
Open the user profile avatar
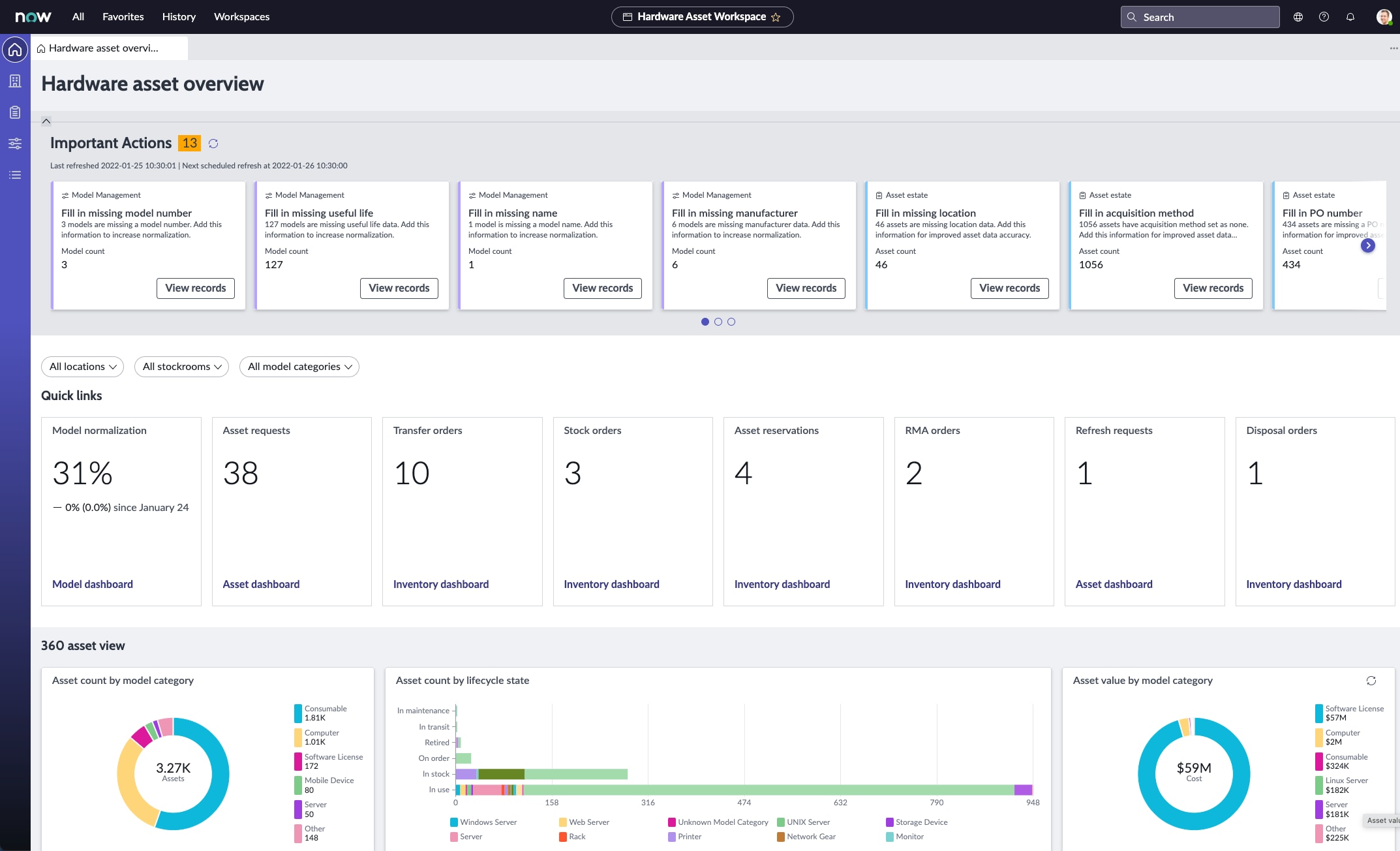click(x=1384, y=17)
